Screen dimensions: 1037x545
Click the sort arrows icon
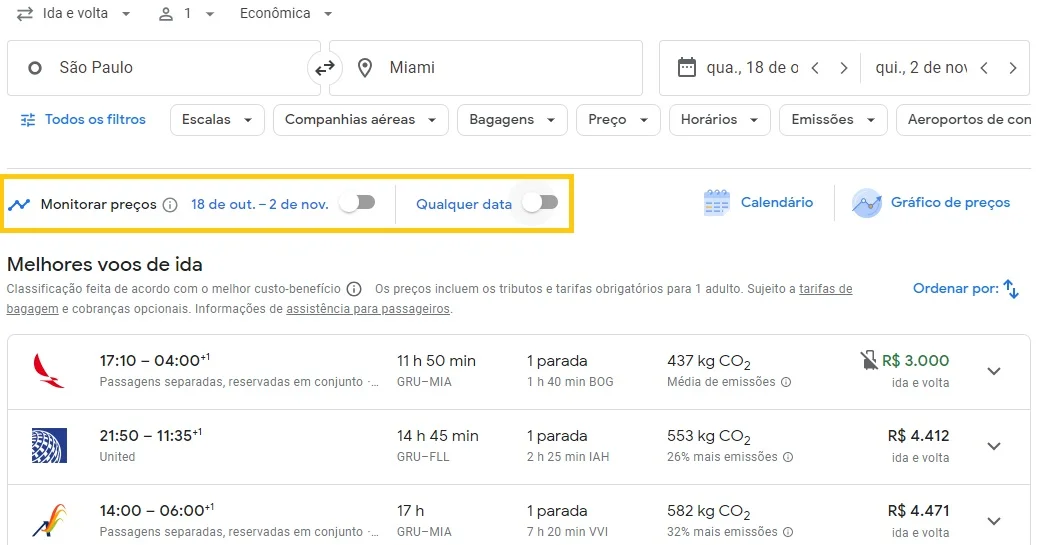click(x=1011, y=289)
